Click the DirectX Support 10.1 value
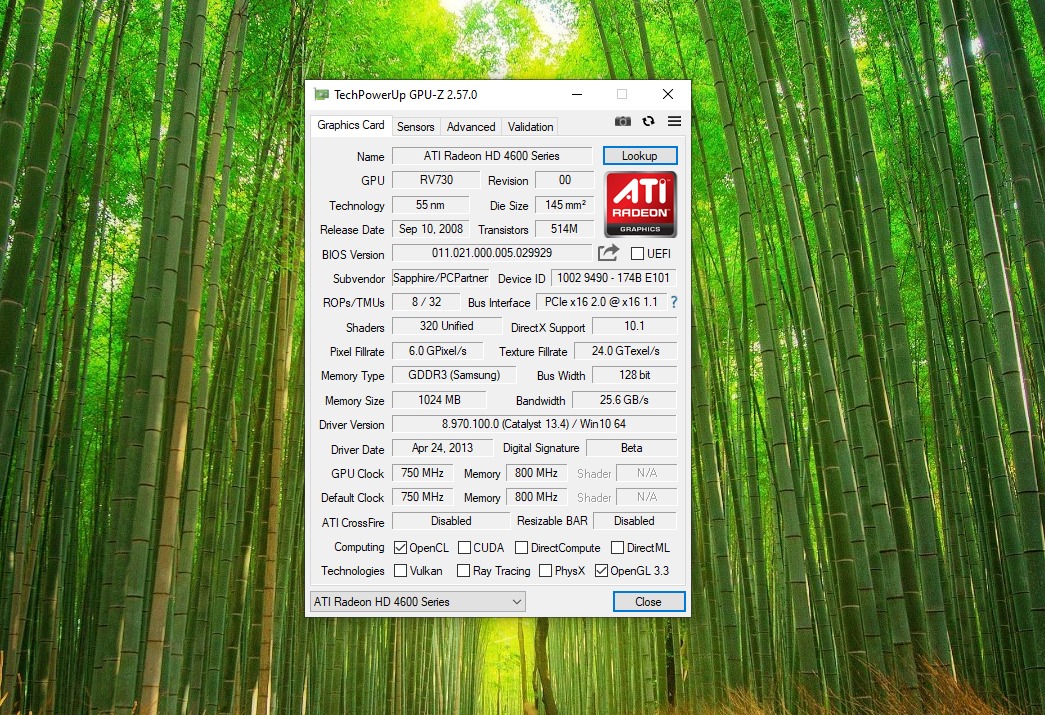The width and height of the screenshot is (1045, 715). click(634, 326)
